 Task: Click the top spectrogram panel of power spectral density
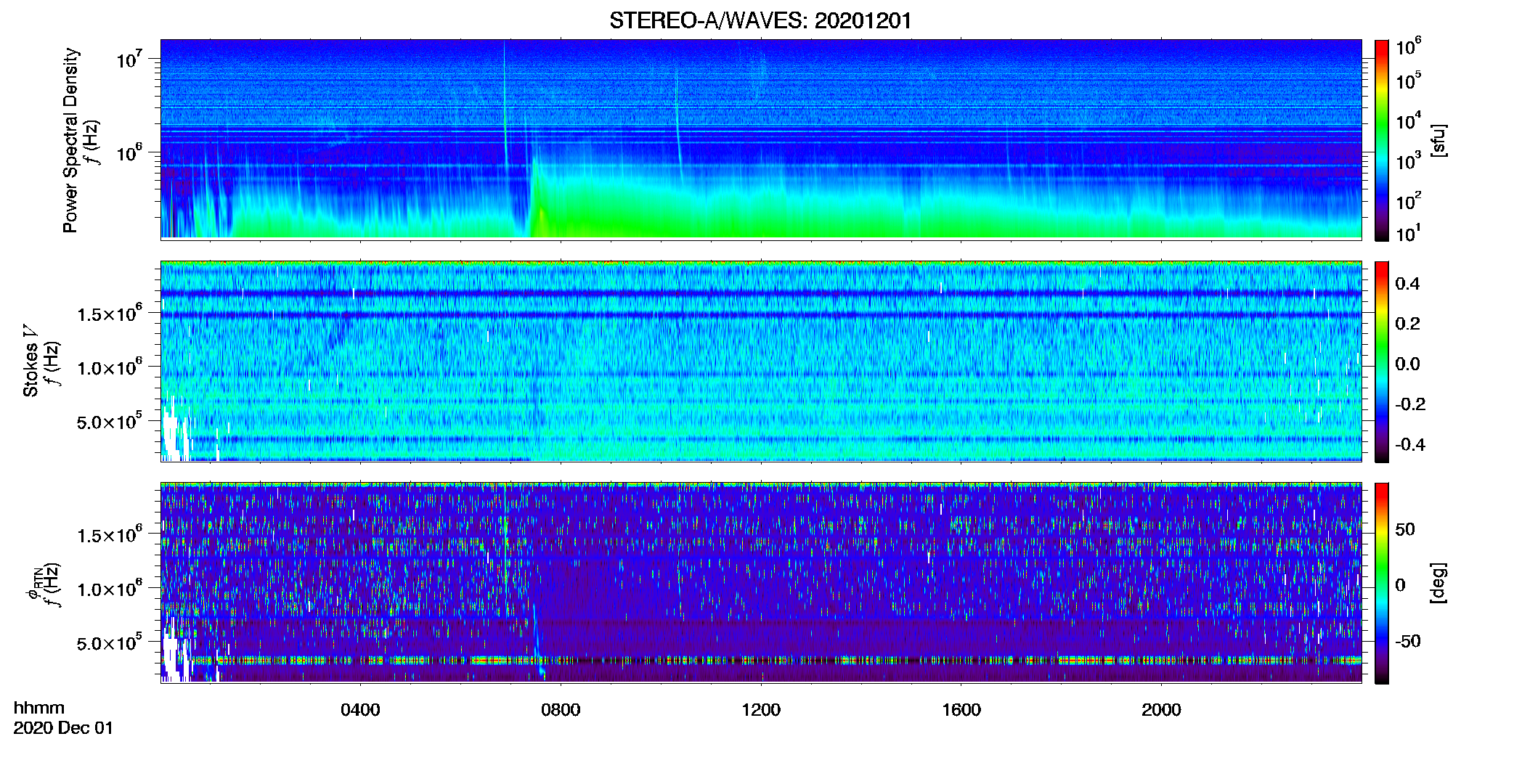click(x=761, y=139)
